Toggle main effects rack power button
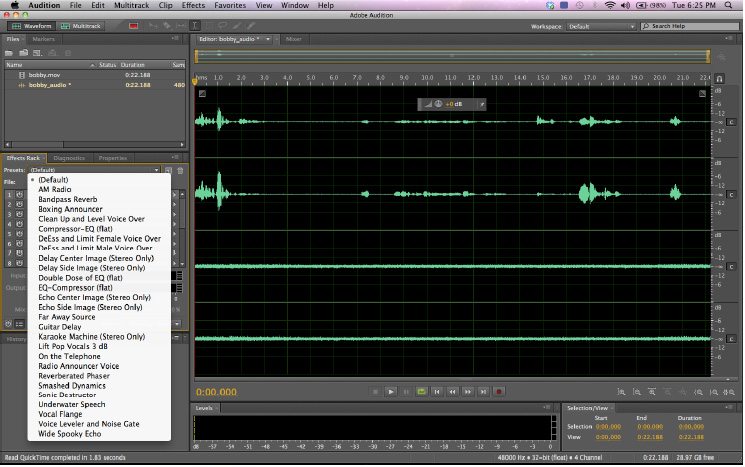 tap(8, 324)
